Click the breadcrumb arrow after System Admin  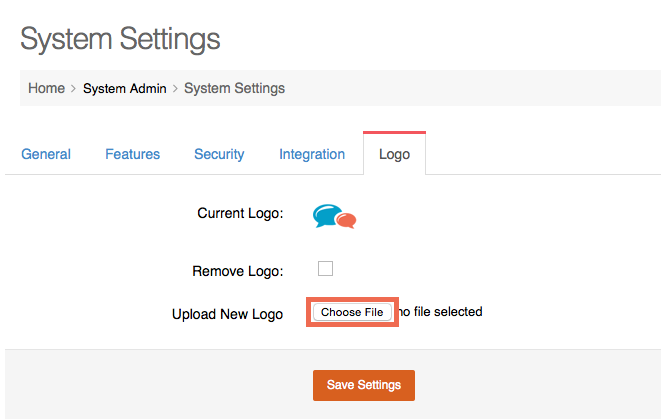[175, 89]
